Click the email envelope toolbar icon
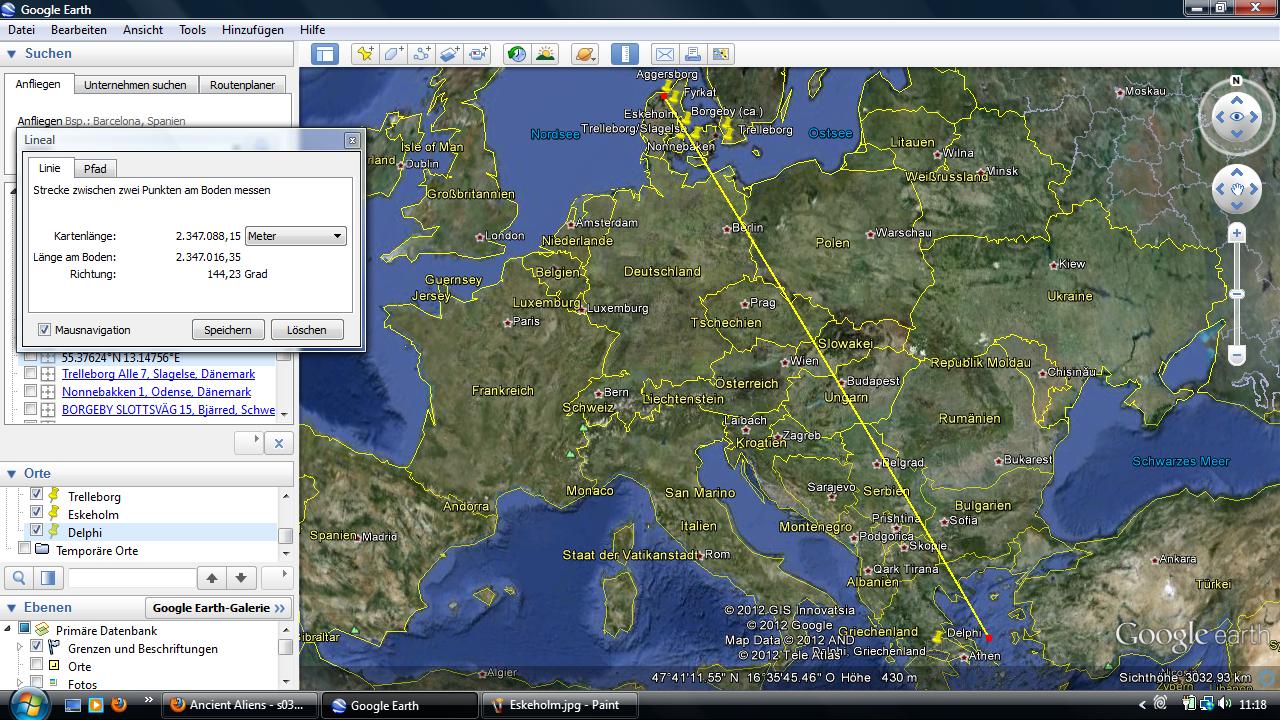This screenshot has width=1280, height=720. point(664,54)
